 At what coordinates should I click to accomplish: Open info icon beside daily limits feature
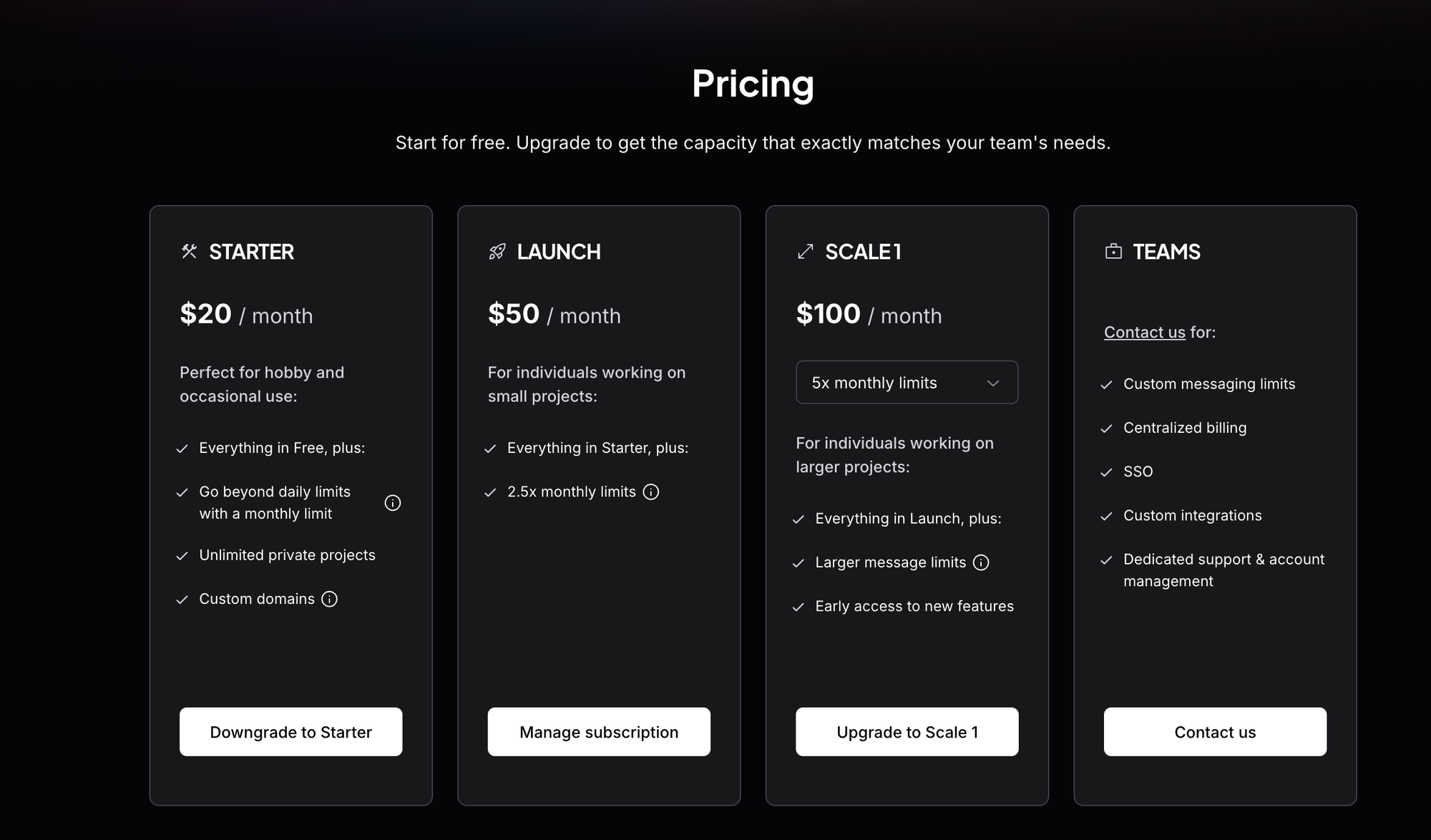(x=393, y=502)
